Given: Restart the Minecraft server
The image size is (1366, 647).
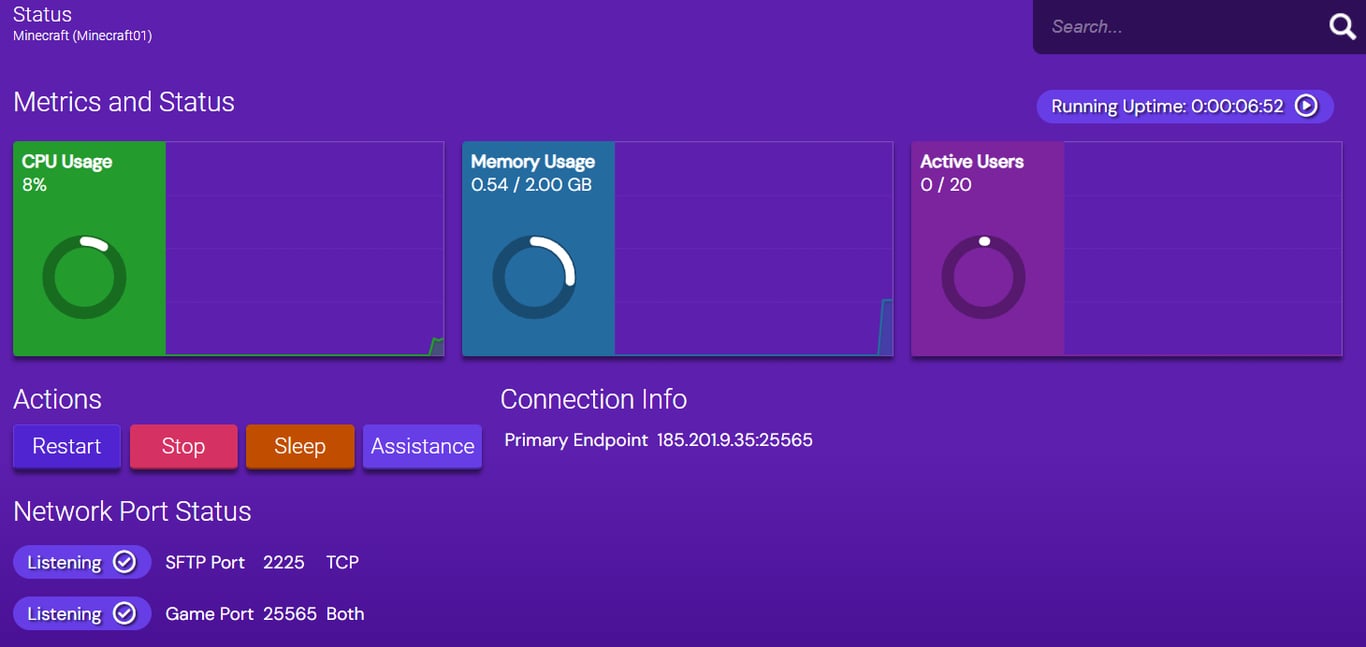Looking at the screenshot, I should 66,446.
